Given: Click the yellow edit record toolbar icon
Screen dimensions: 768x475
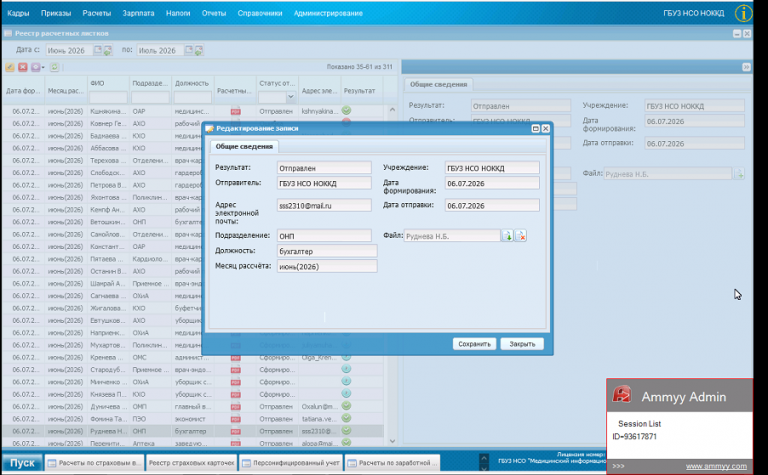Looking at the screenshot, I should point(10,67).
